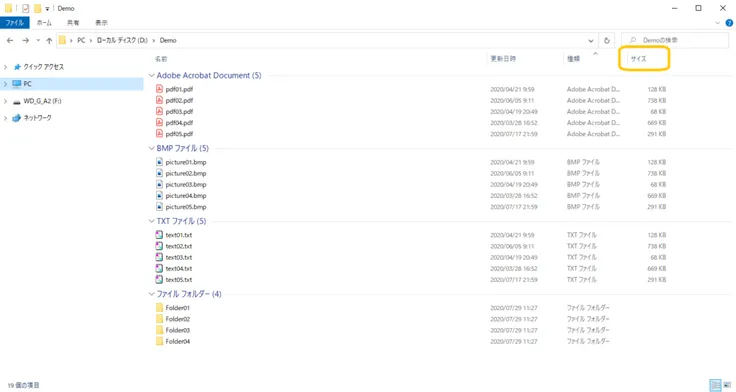Select the text03.txt file icon

click(x=159, y=257)
